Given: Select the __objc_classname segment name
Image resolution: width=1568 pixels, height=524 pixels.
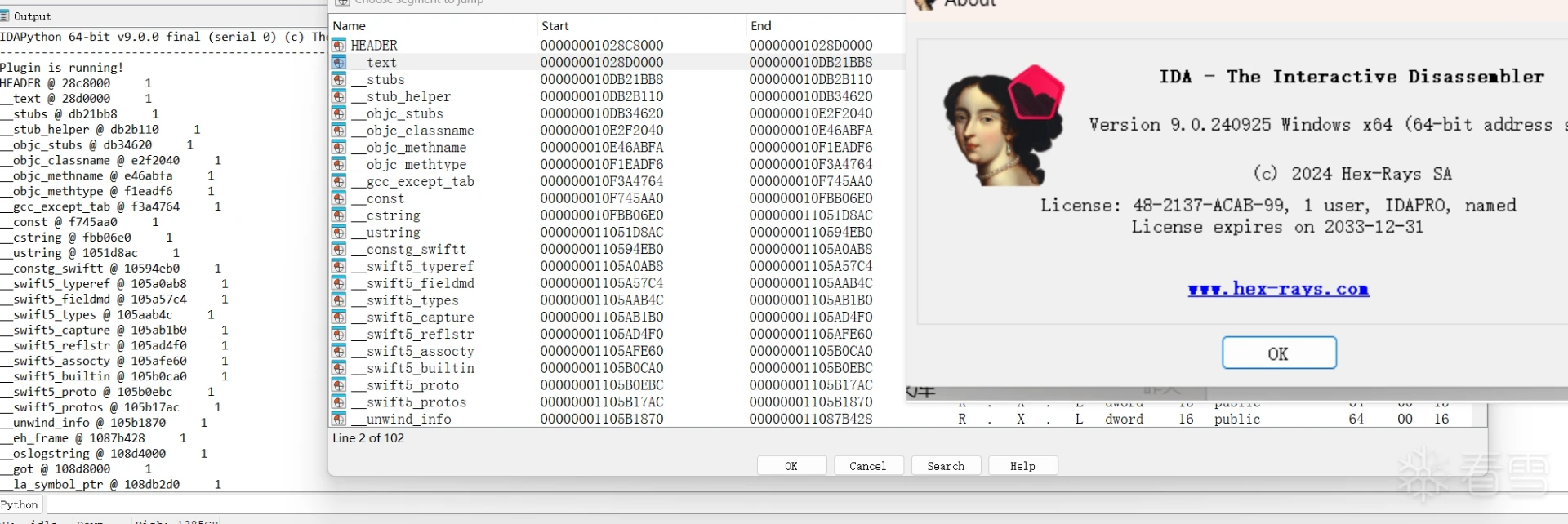Looking at the screenshot, I should click(x=412, y=131).
